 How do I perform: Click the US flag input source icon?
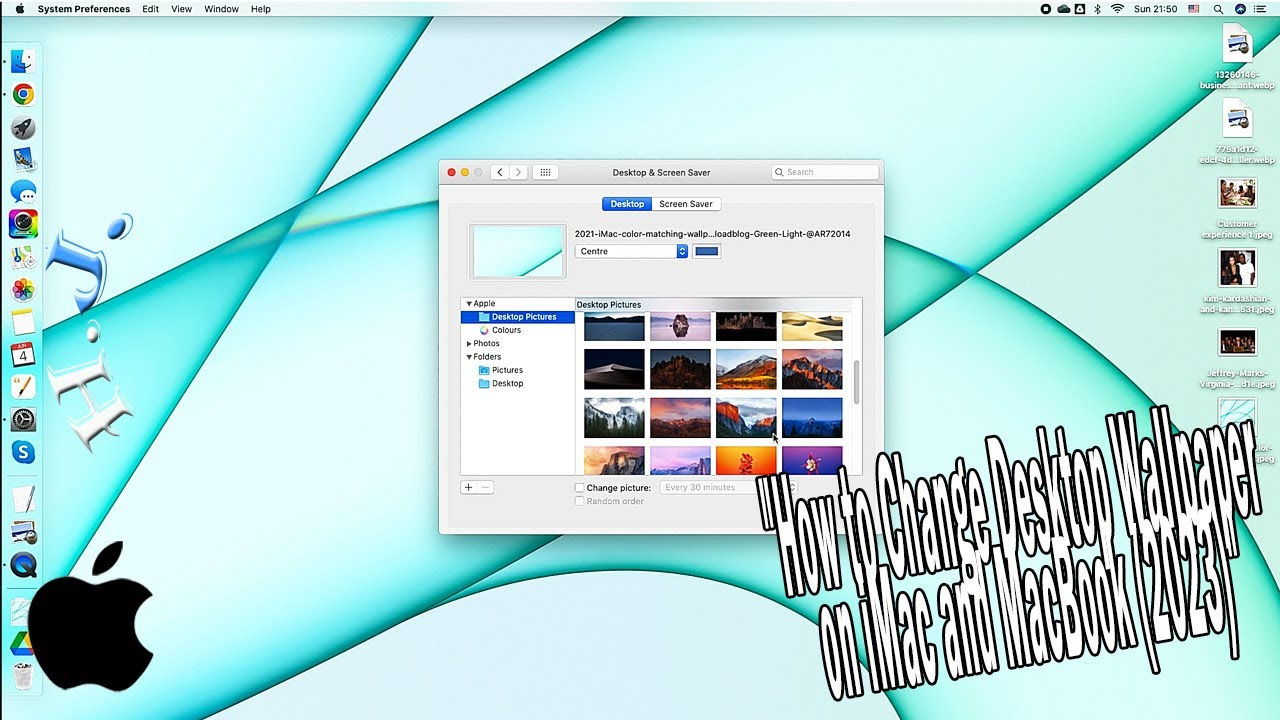(1194, 9)
